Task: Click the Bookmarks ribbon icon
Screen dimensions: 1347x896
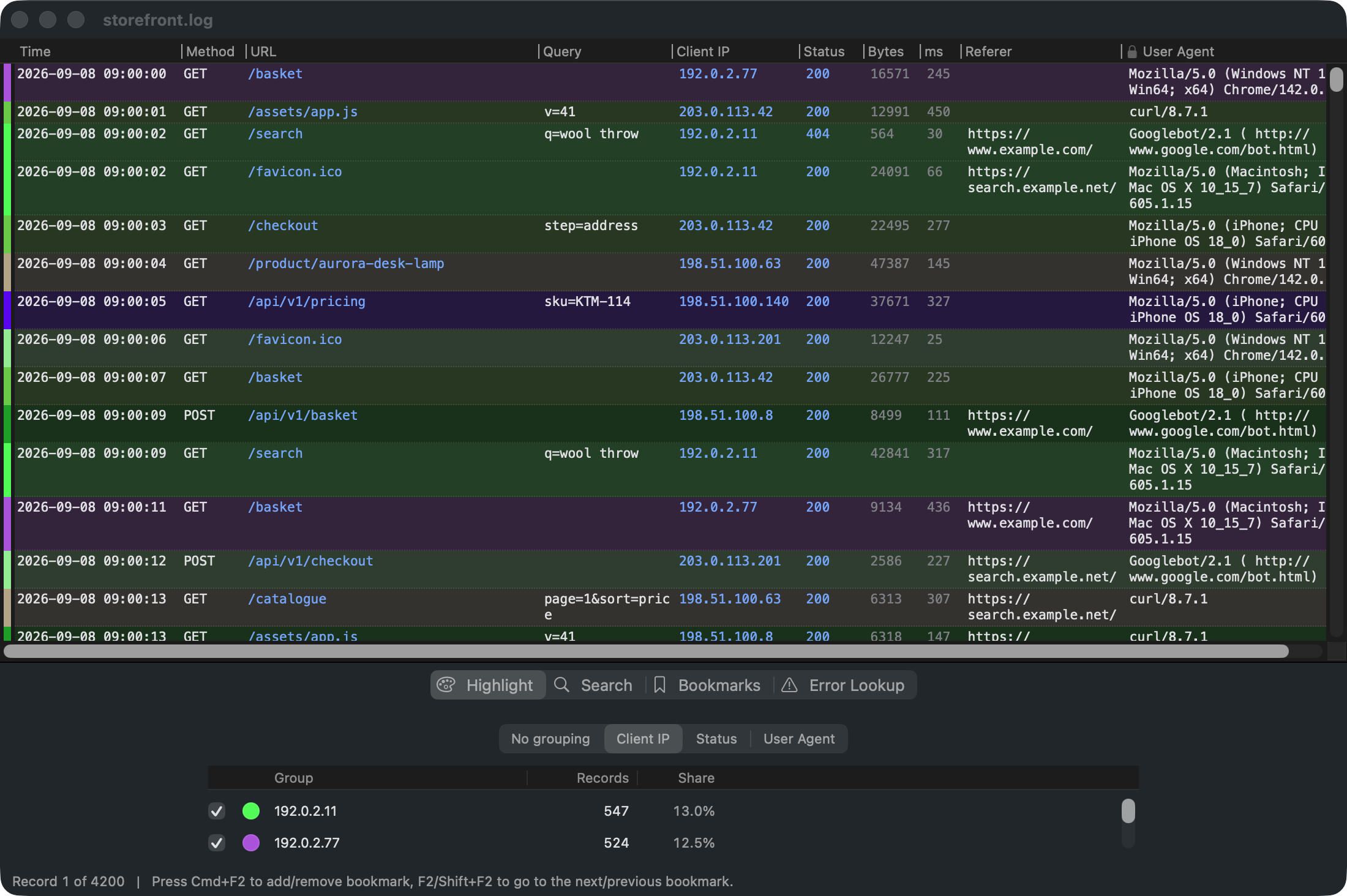Action: 659,685
